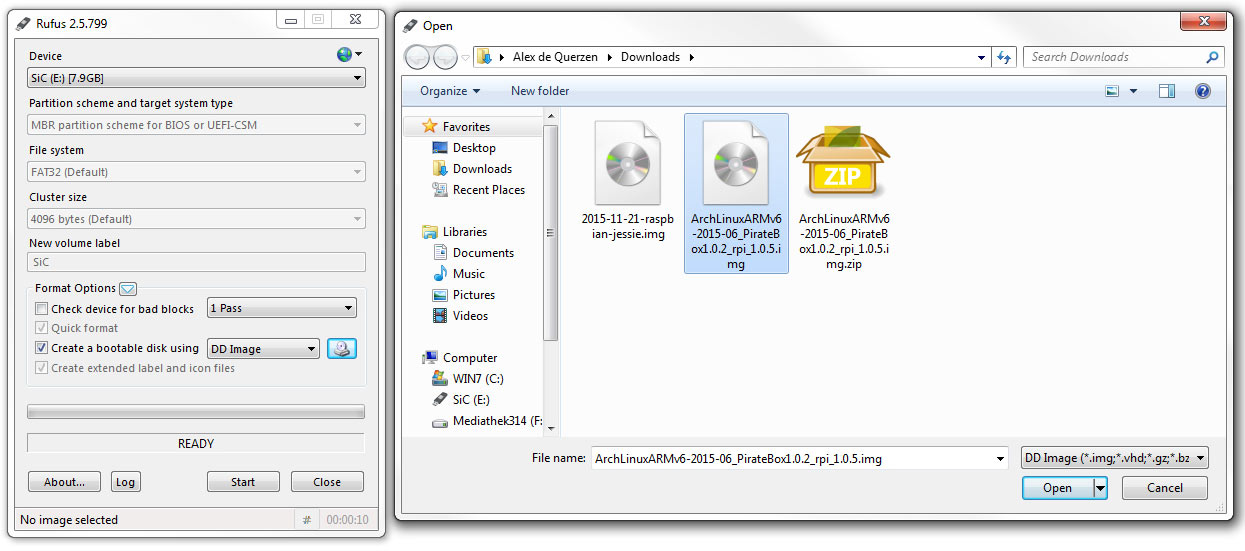Toggle Create extended label and icon files

41,368
